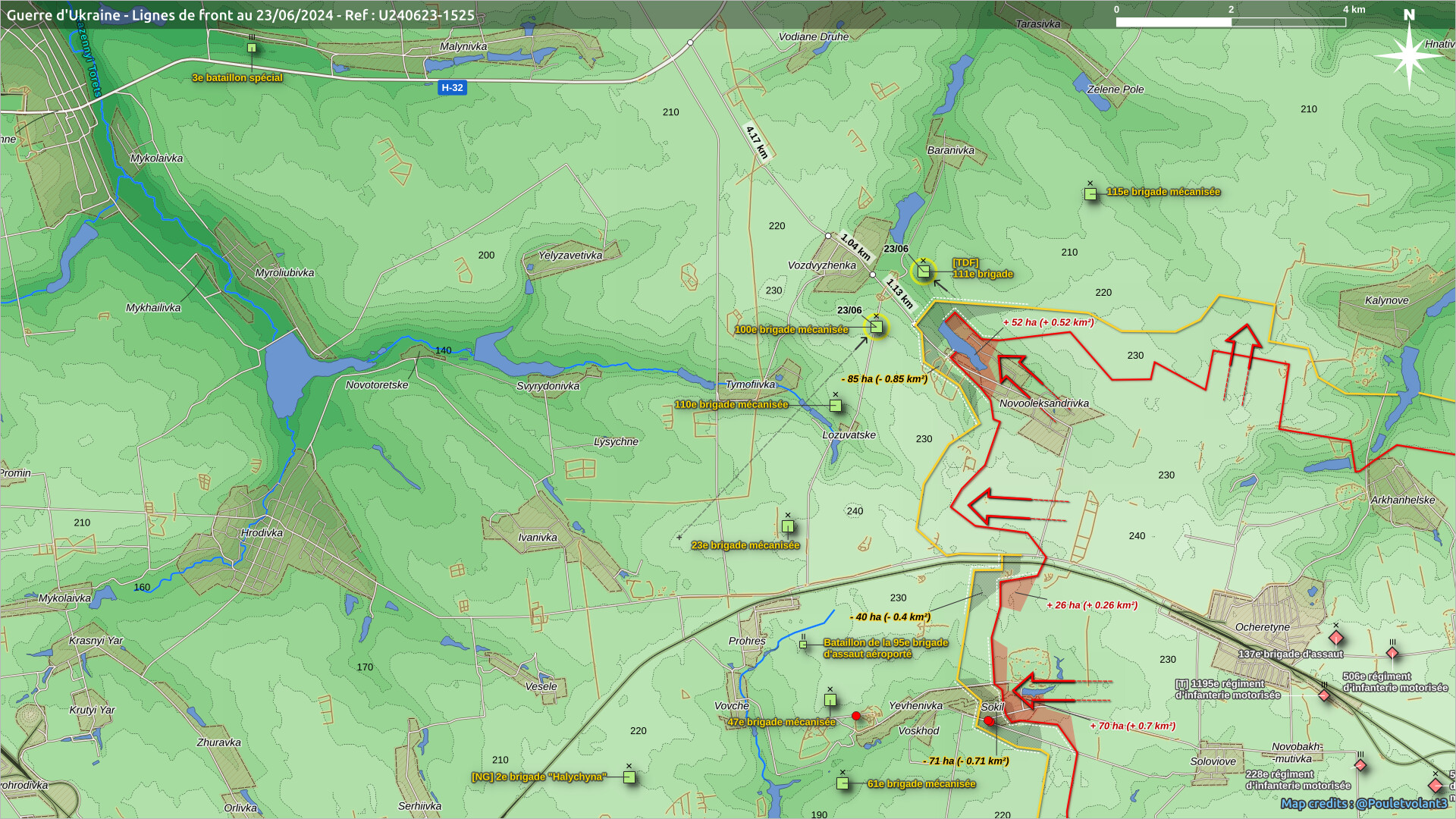Select the 100e brigade mécanisée circled marker
The image size is (1456, 819).
pos(877,327)
